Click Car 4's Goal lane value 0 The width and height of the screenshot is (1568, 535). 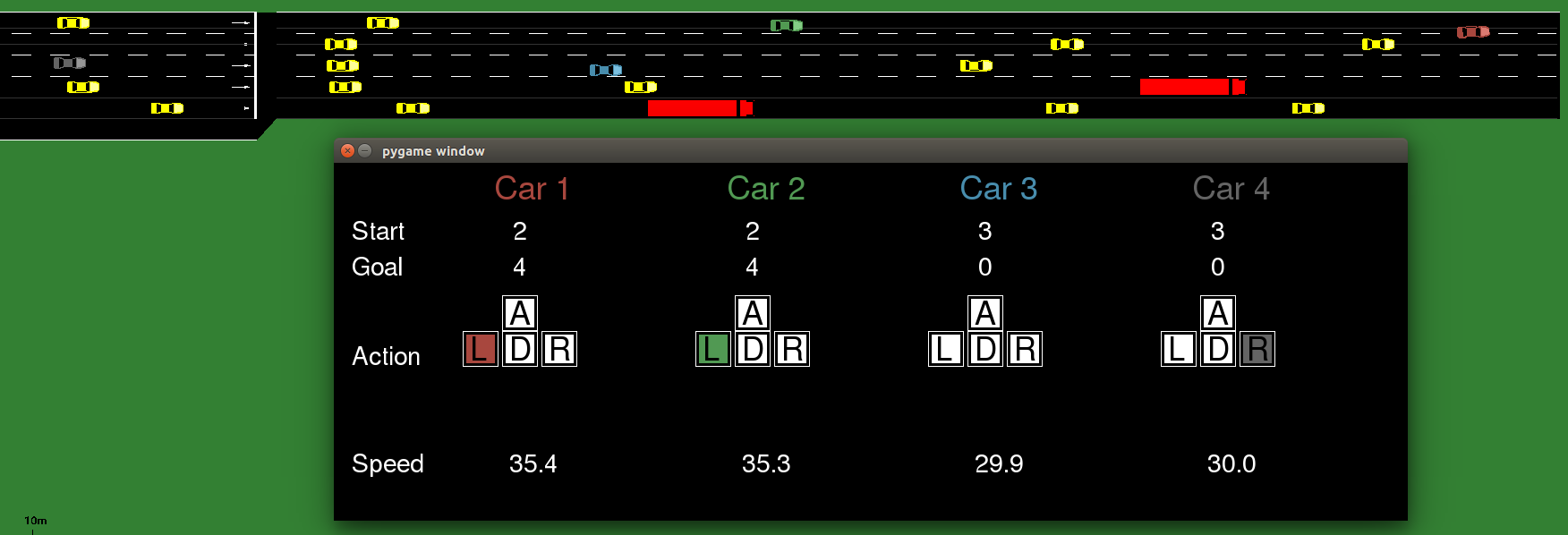[1217, 267]
